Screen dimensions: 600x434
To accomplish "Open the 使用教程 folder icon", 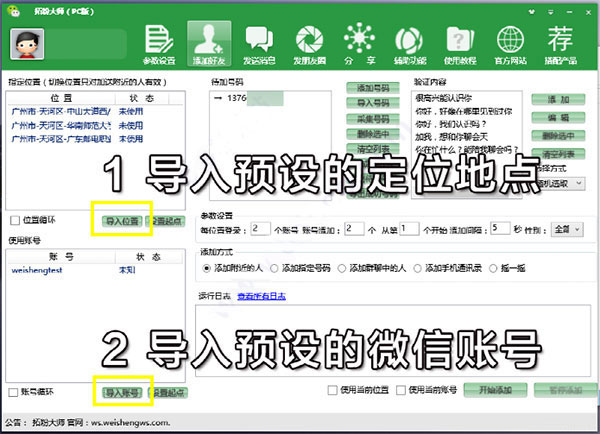I will click(460, 44).
